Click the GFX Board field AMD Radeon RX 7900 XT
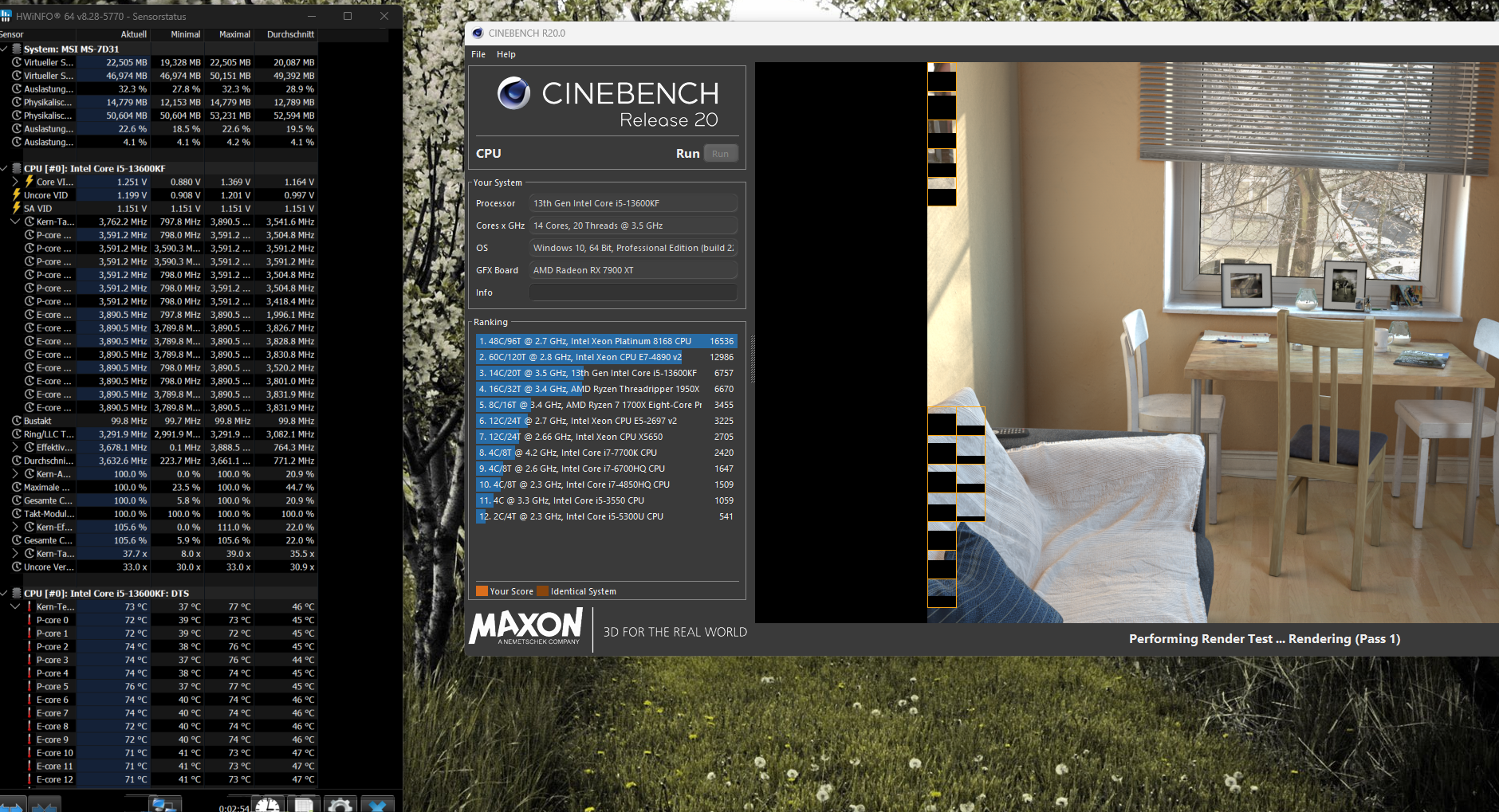The image size is (1499, 812). point(634,270)
